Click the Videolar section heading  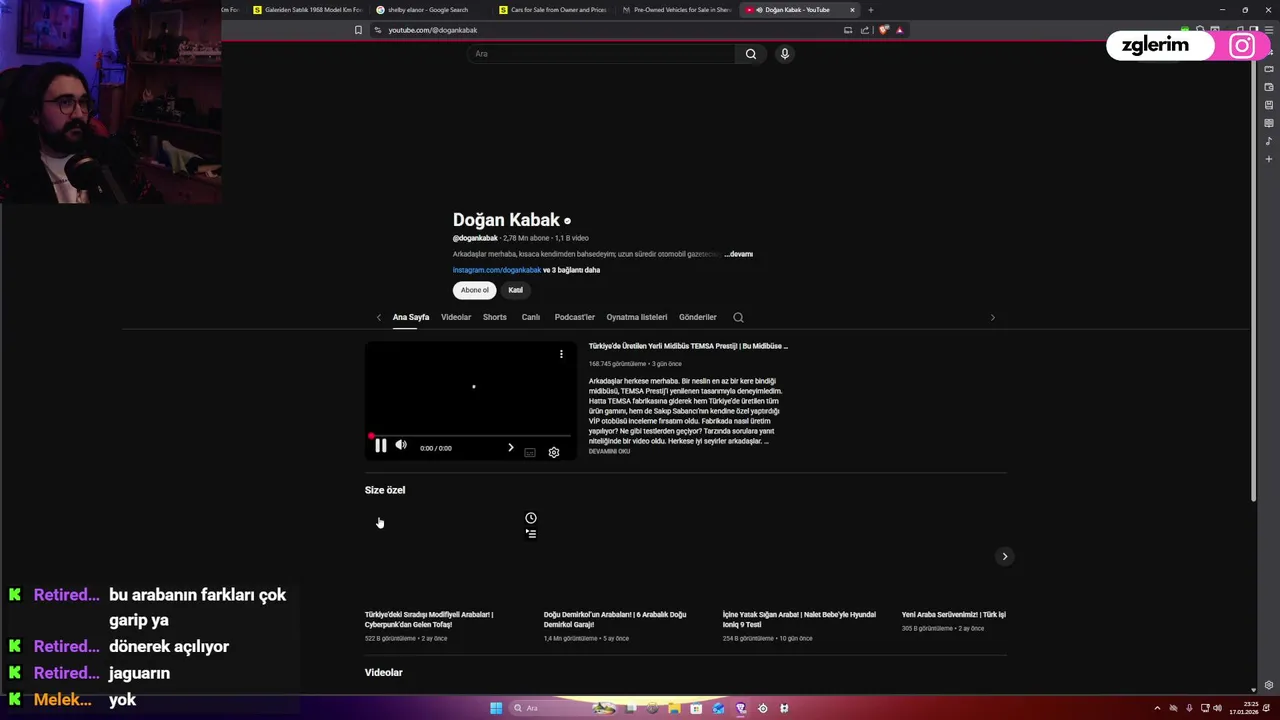pyautogui.click(x=384, y=673)
